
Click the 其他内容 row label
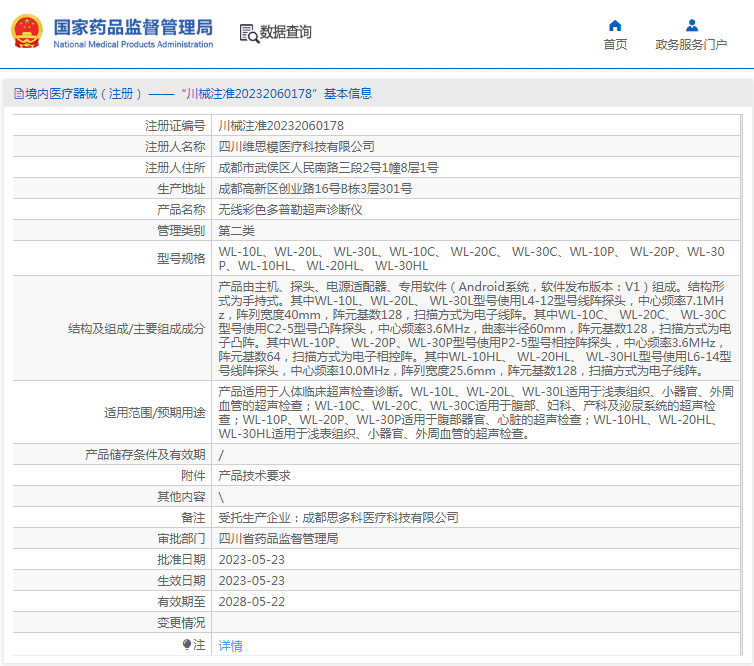coord(181,497)
